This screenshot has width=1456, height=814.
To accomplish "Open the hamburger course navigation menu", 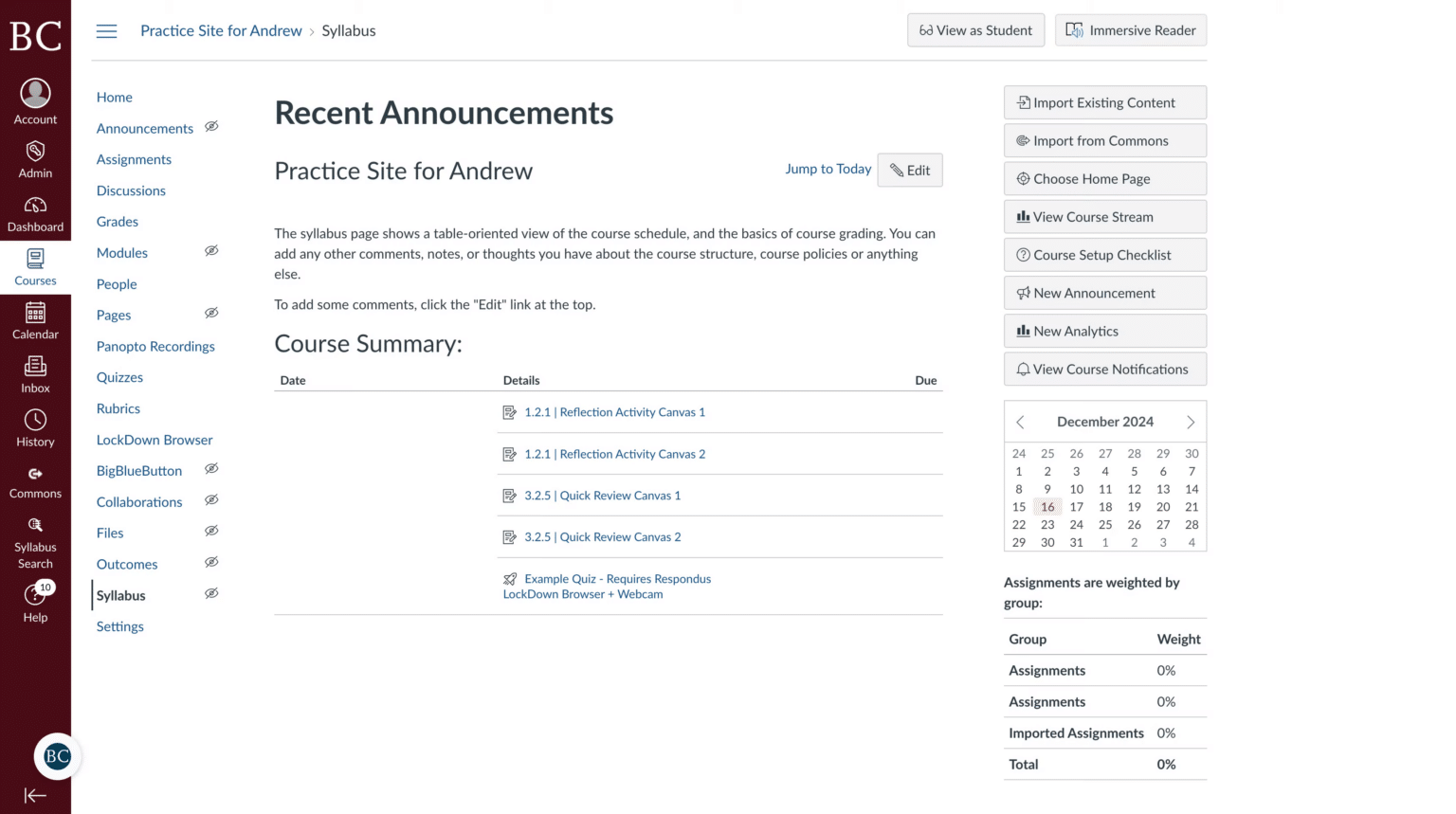I will [106, 30].
